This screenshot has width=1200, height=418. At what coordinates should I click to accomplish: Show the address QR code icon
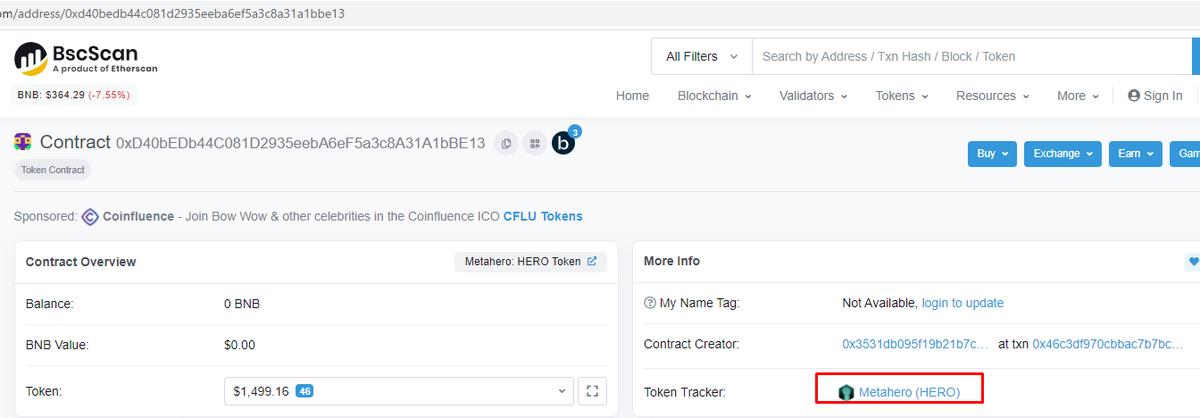pos(535,144)
